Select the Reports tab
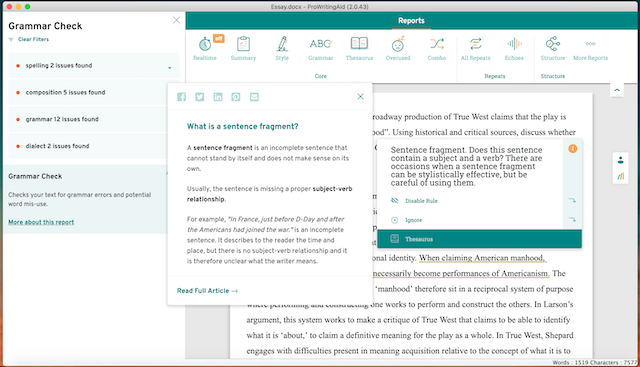This screenshot has height=367, width=640. click(411, 21)
